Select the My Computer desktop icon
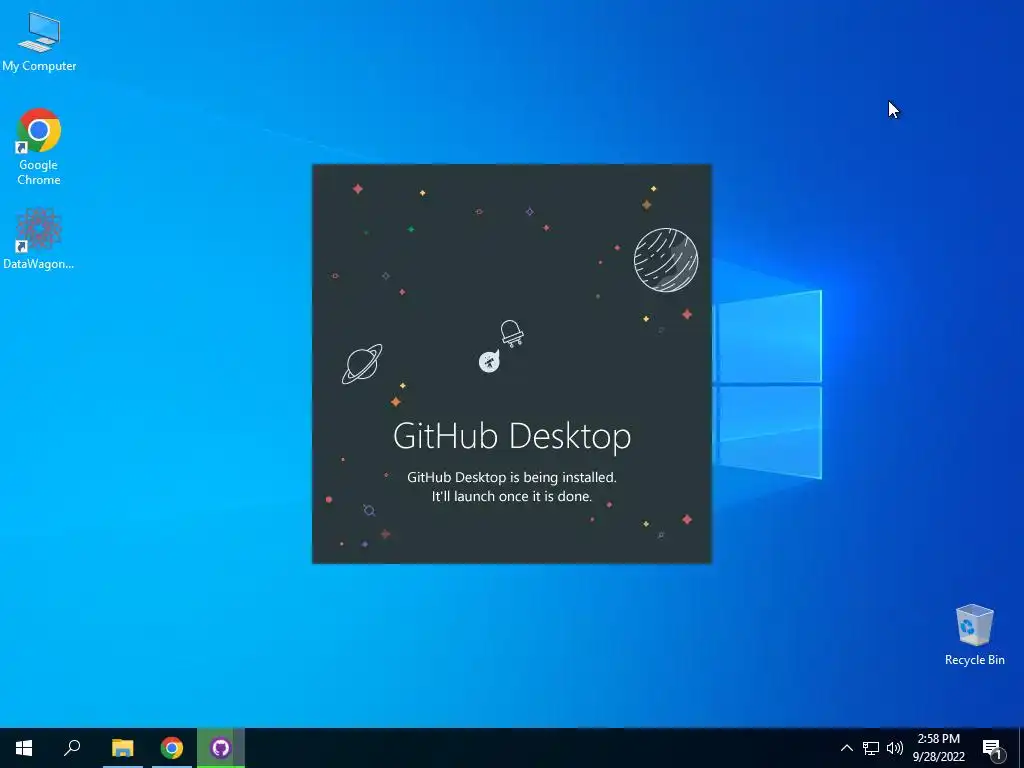 (39, 42)
